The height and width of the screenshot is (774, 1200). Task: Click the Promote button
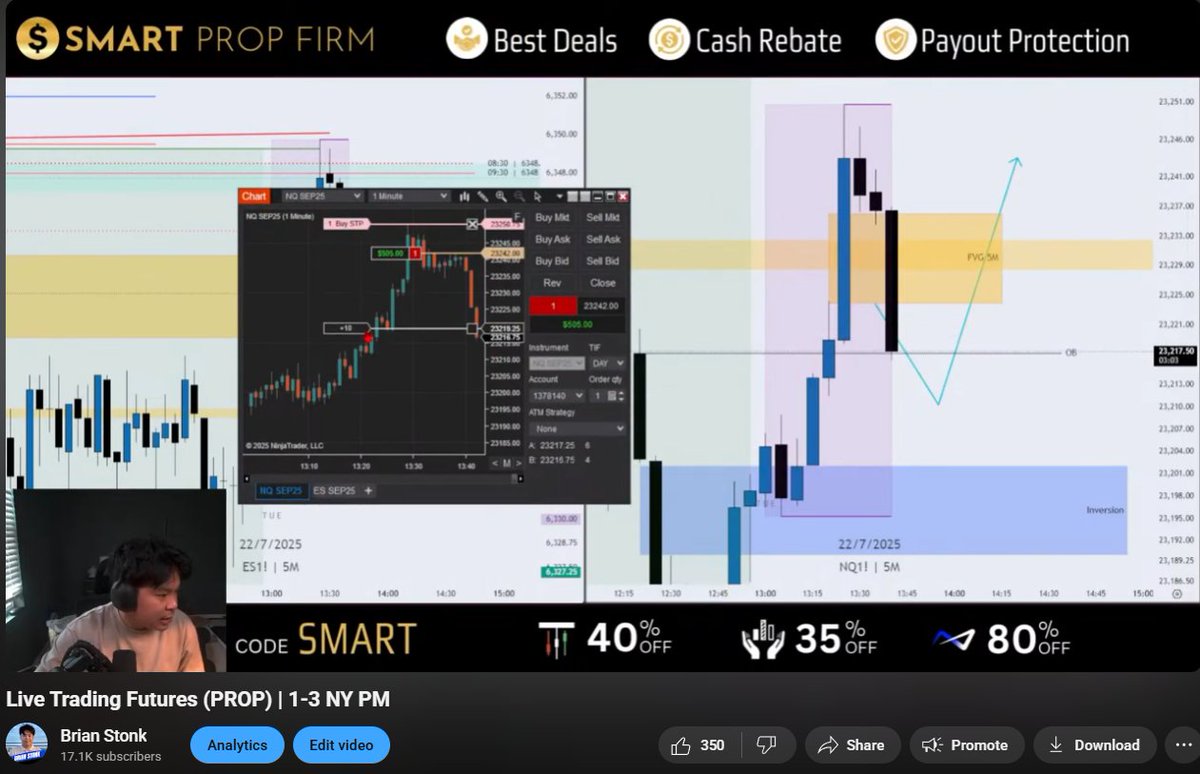pyautogui.click(x=966, y=745)
